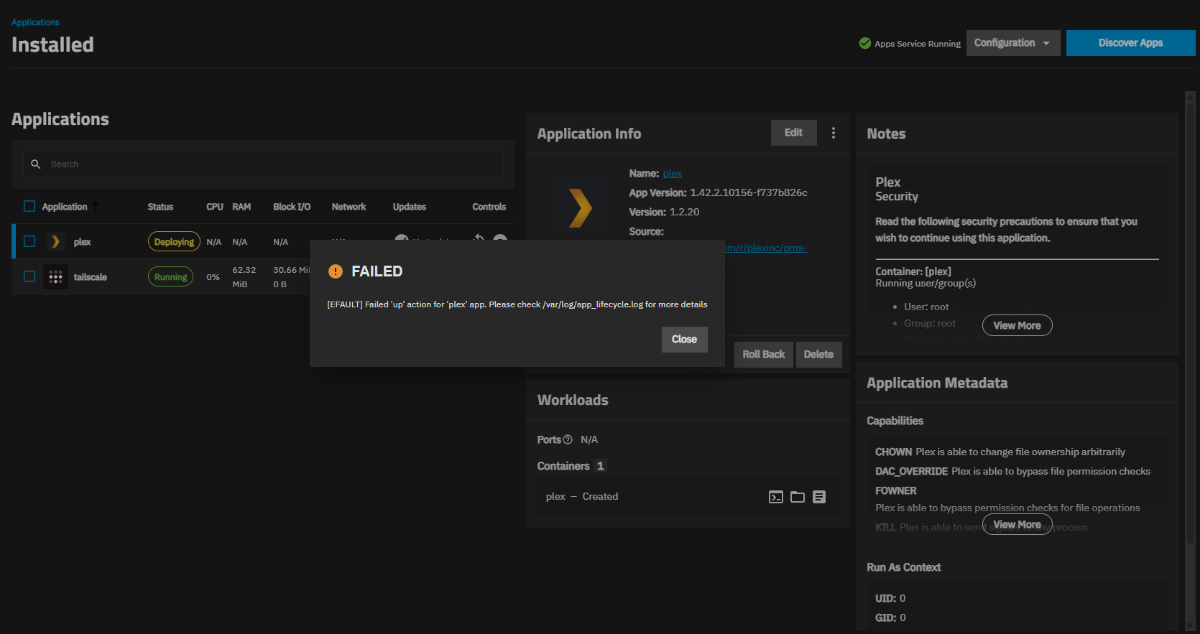Open shell for plex container
Screen dimensions: 1200x634
point(775,497)
